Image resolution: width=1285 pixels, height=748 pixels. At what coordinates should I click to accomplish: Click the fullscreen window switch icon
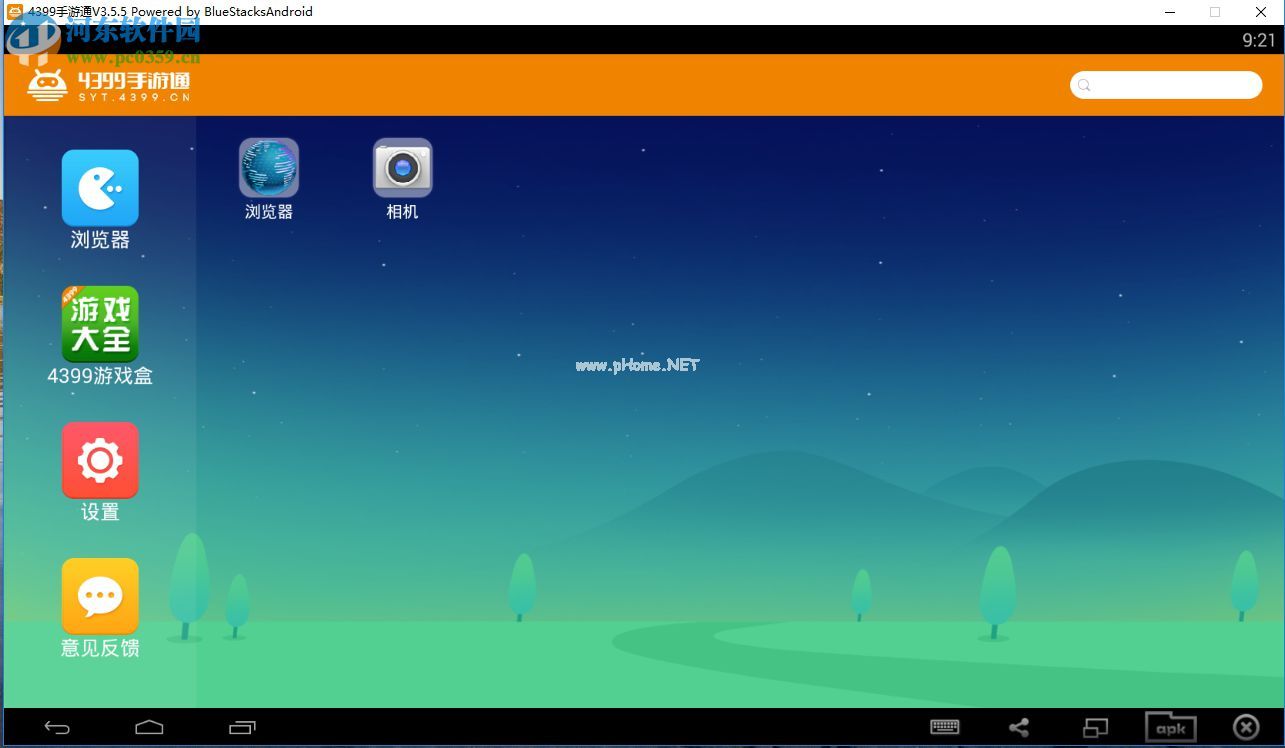pyautogui.click(x=1096, y=728)
